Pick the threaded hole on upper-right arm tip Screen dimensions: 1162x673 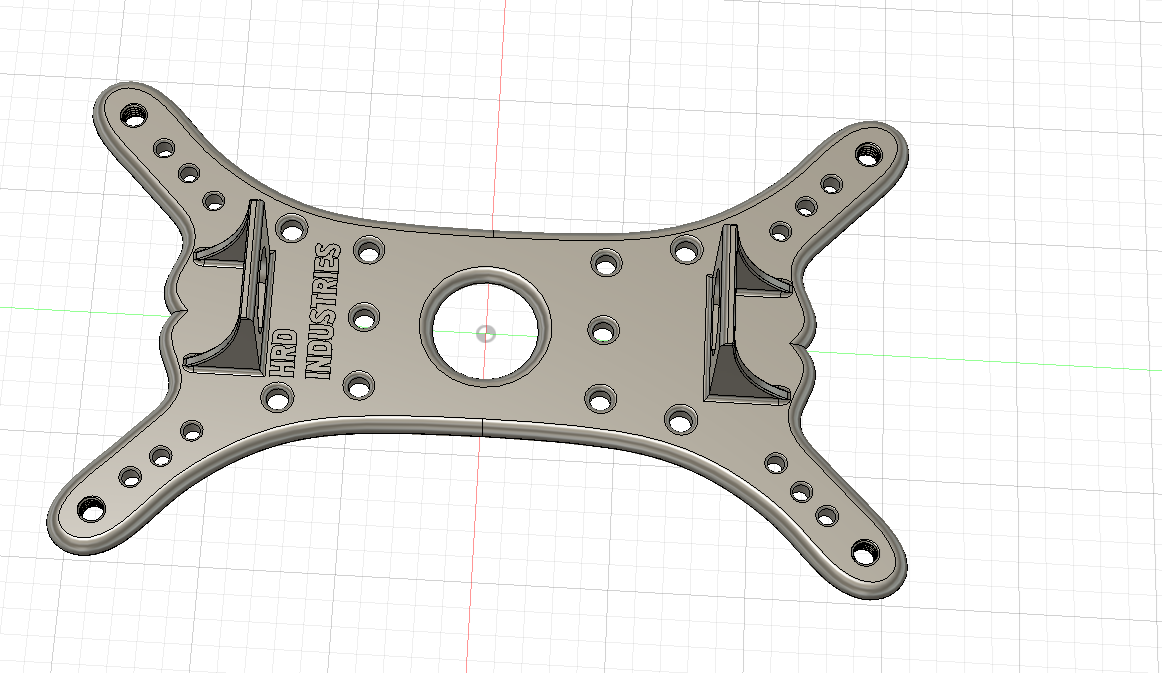(x=869, y=155)
